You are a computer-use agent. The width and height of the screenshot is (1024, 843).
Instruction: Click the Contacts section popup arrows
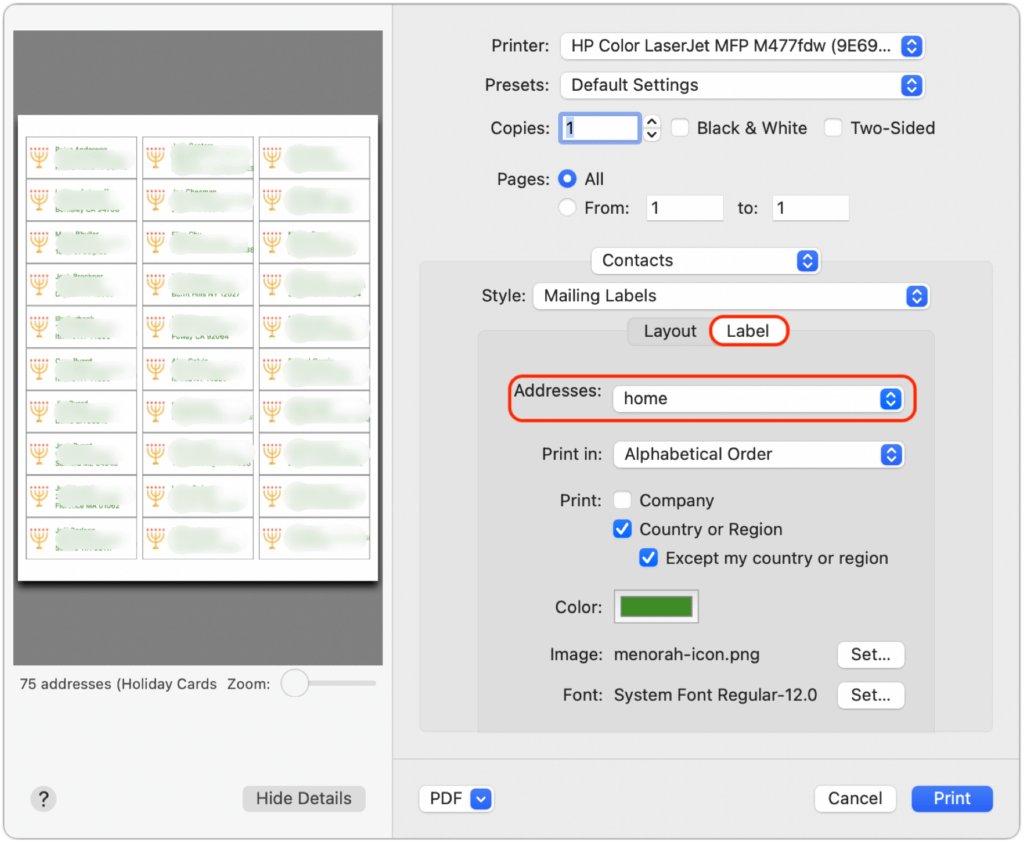click(808, 261)
